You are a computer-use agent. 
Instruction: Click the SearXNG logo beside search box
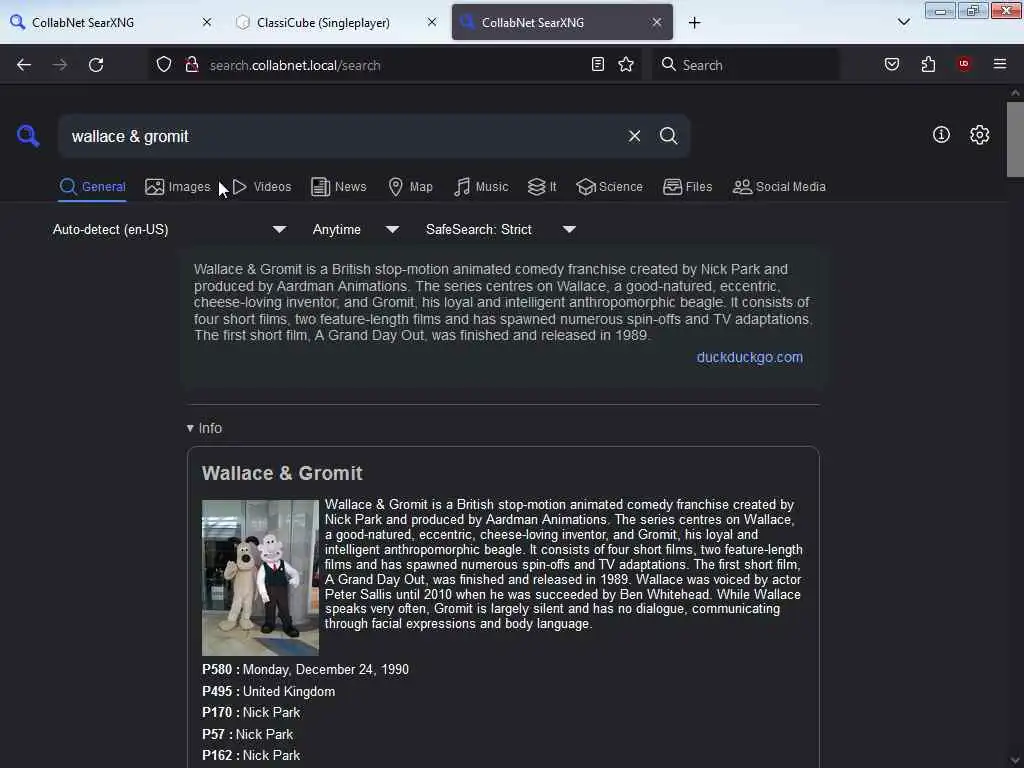[x=28, y=136]
